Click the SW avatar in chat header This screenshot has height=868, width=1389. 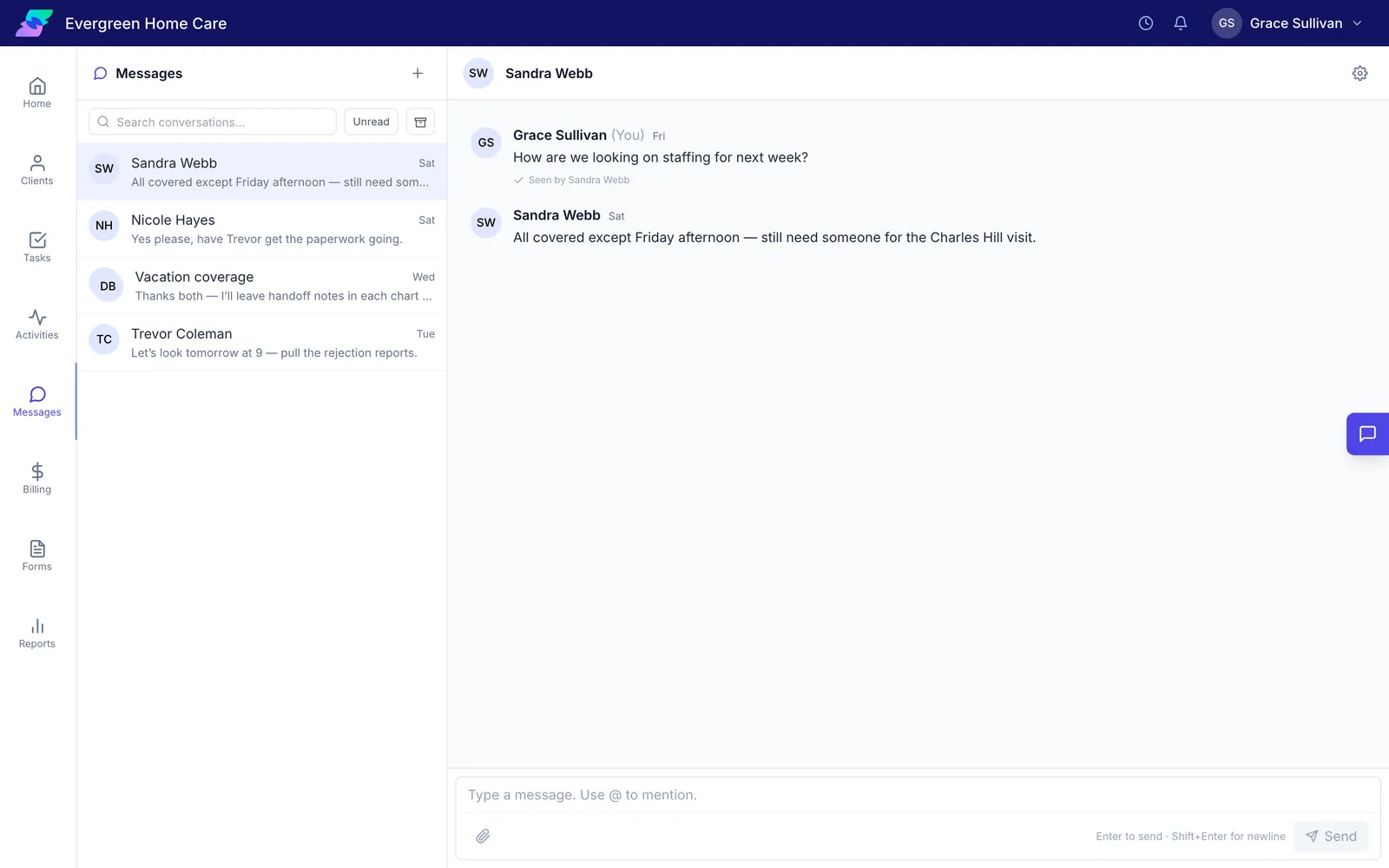point(478,74)
